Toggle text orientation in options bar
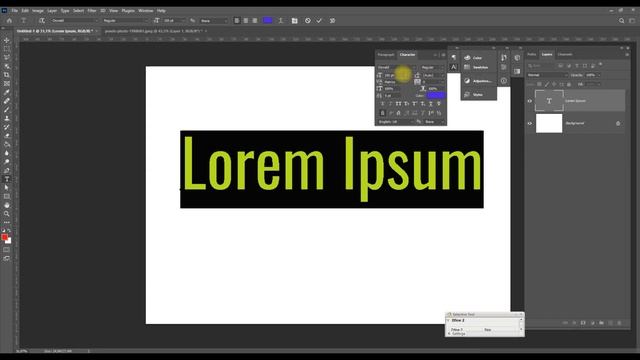Image resolution: width=640 pixels, height=360 pixels. click(42, 20)
